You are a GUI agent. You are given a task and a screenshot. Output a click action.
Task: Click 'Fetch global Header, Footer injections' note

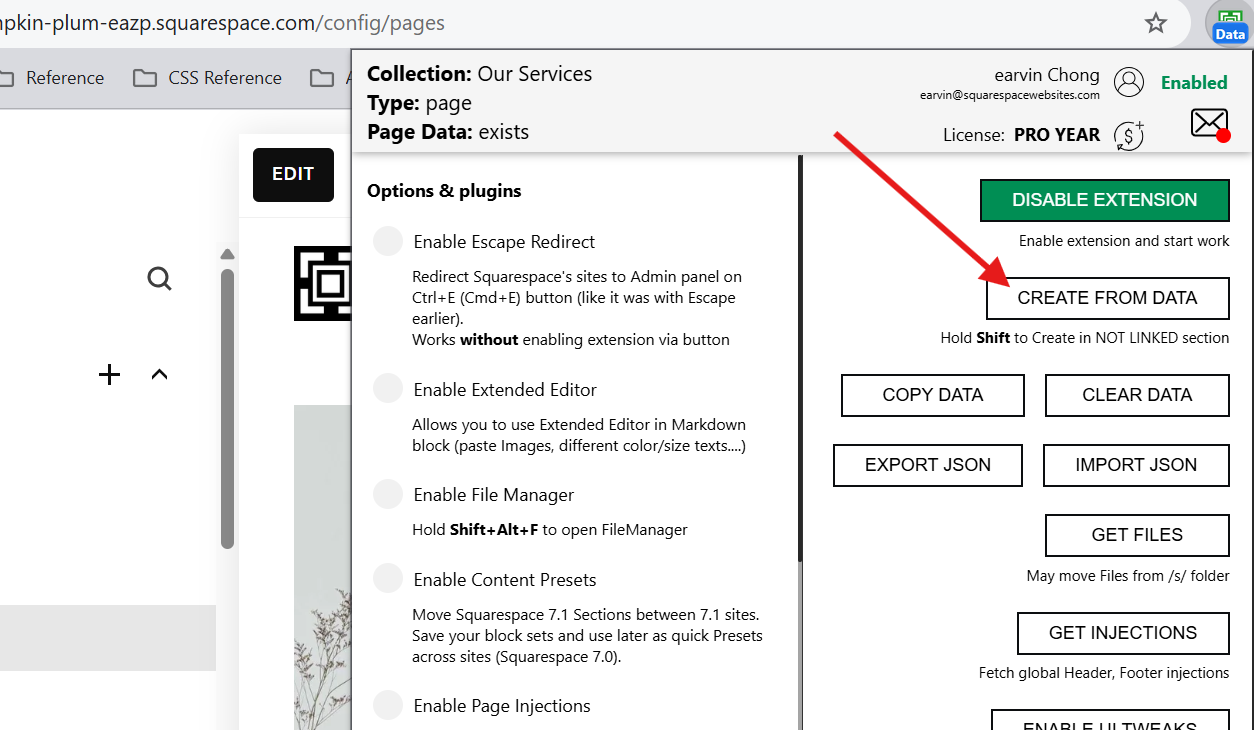point(1104,673)
